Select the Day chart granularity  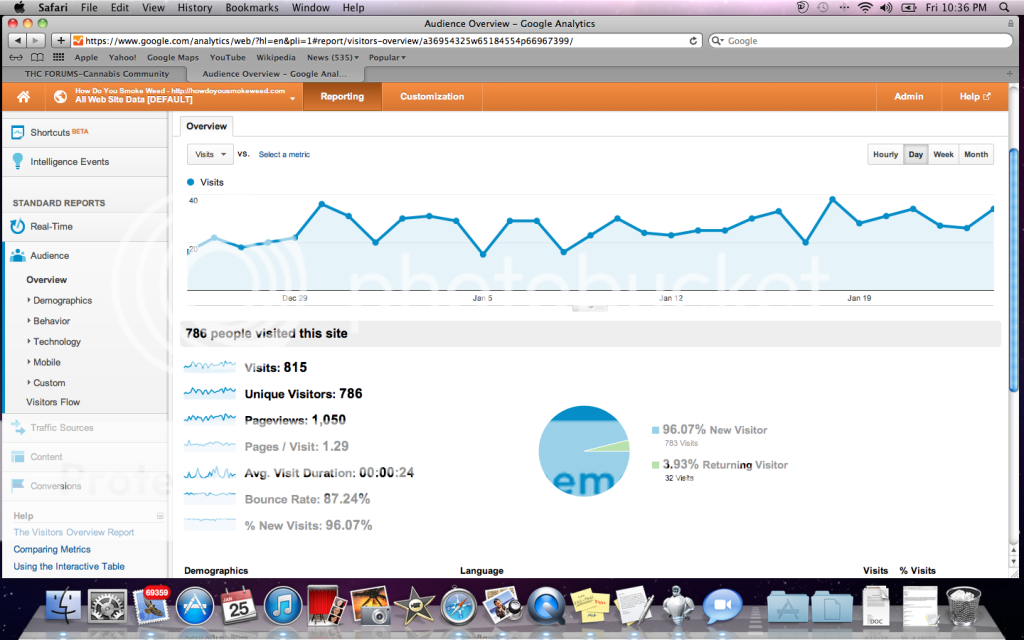[916, 155]
